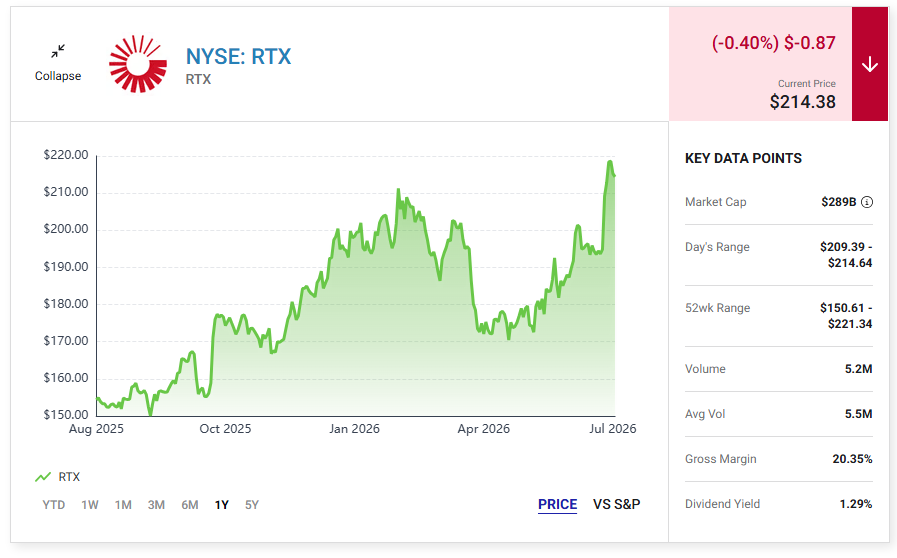Click the Oct 2025 x-axis label
This screenshot has height=558, width=897.
(225, 429)
